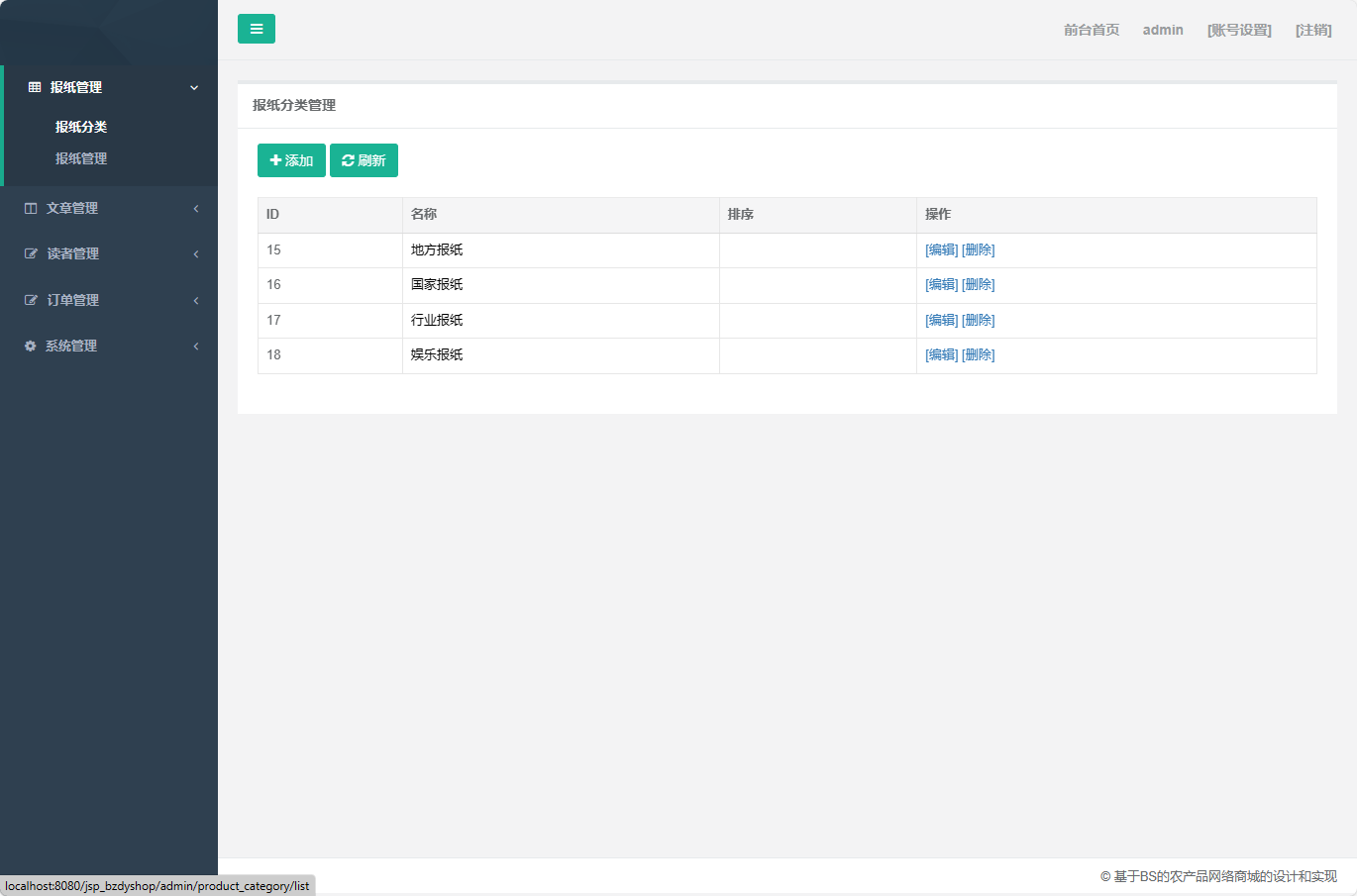Click the hamburger menu toggle button

point(257,29)
